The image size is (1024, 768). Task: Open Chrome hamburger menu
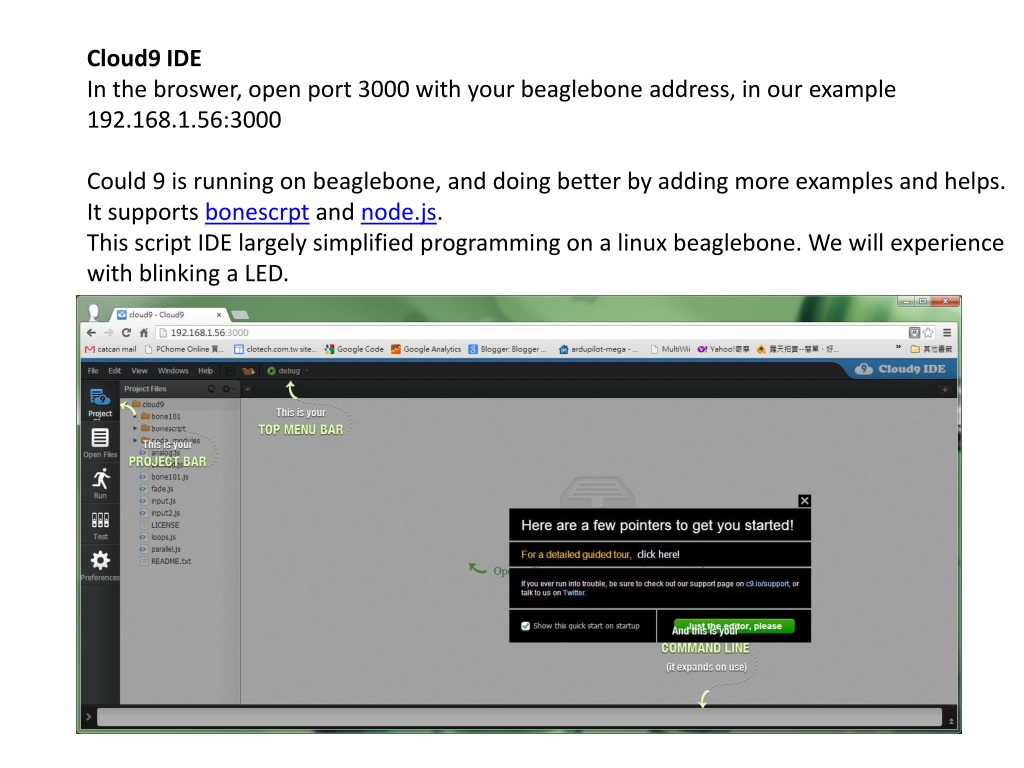[947, 332]
